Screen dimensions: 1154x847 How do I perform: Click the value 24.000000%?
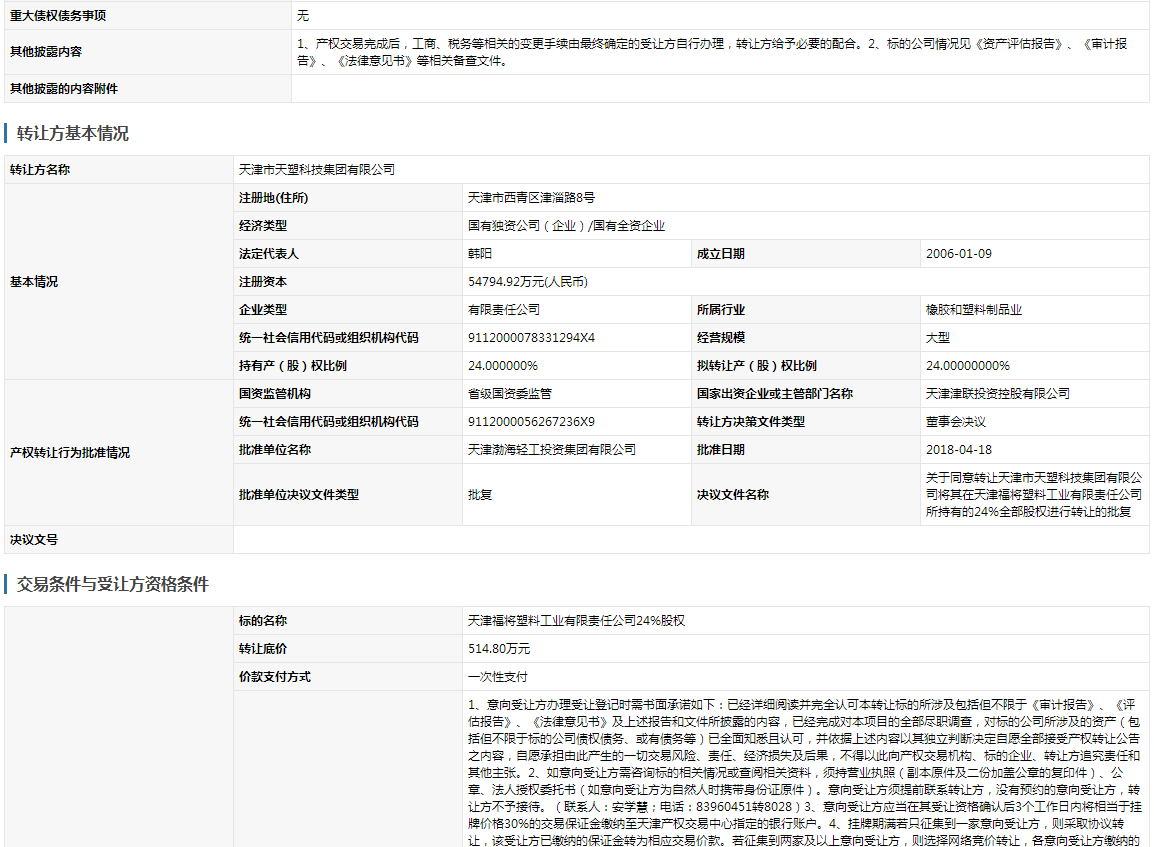click(503, 365)
